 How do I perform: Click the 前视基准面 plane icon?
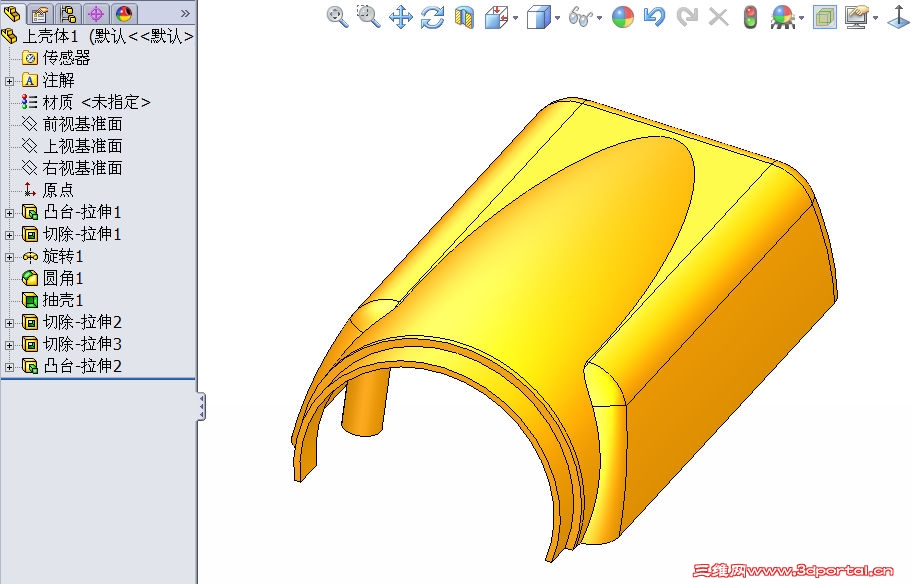pyautogui.click(x=30, y=124)
